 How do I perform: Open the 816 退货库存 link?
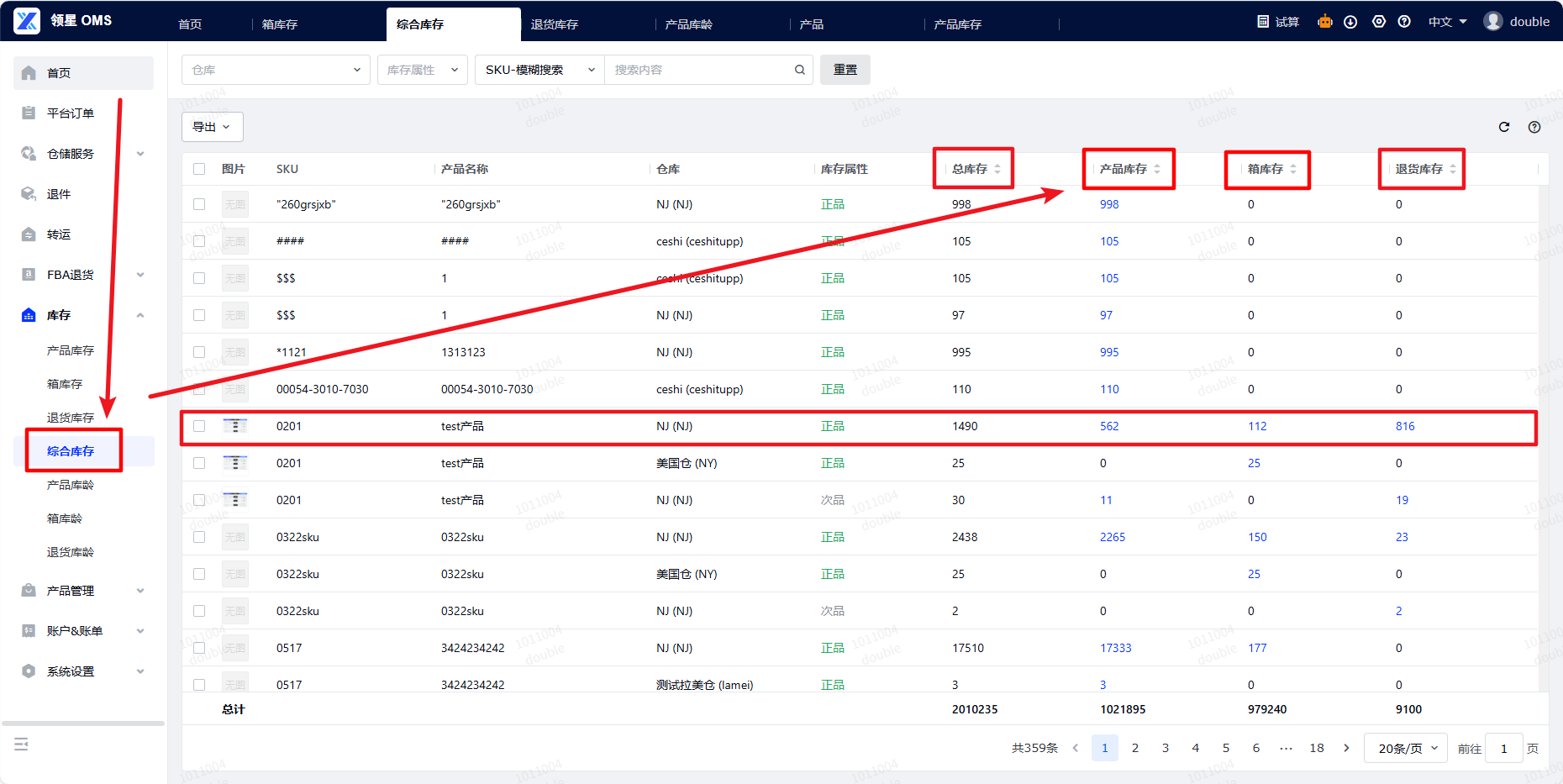[x=1405, y=426]
